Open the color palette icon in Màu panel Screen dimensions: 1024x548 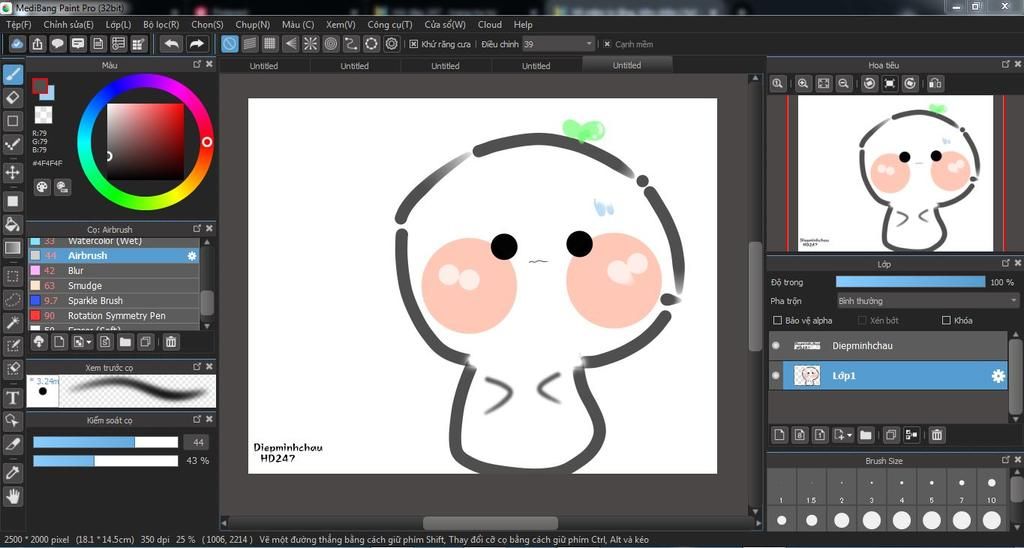42,187
